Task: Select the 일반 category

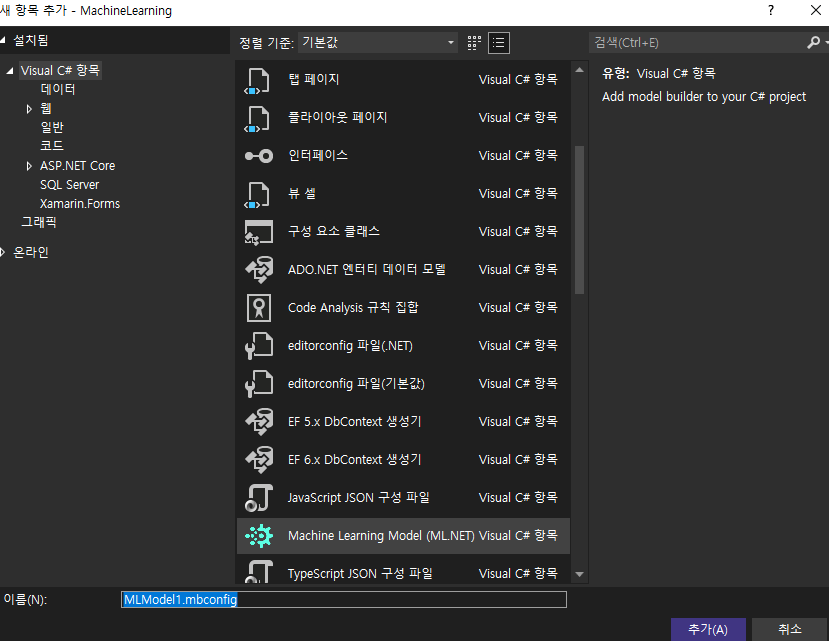Action: 52,127
